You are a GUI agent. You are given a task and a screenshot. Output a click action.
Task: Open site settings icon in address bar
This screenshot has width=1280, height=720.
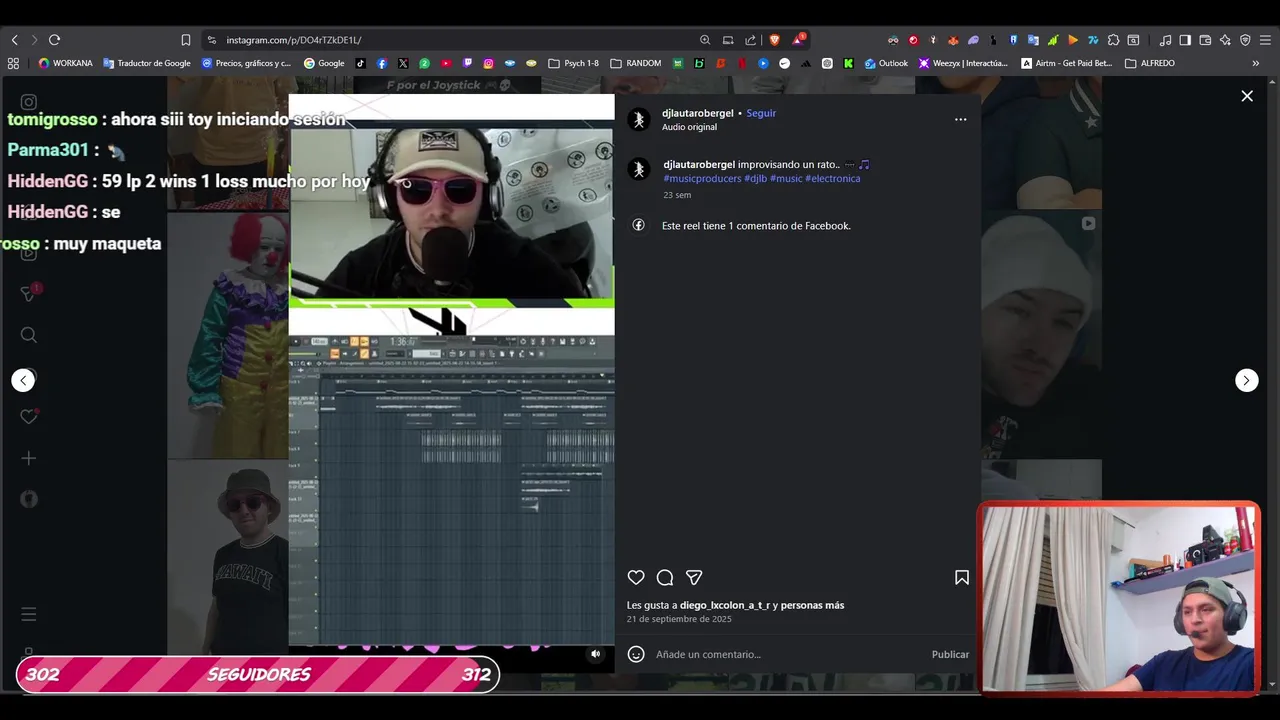point(211,40)
